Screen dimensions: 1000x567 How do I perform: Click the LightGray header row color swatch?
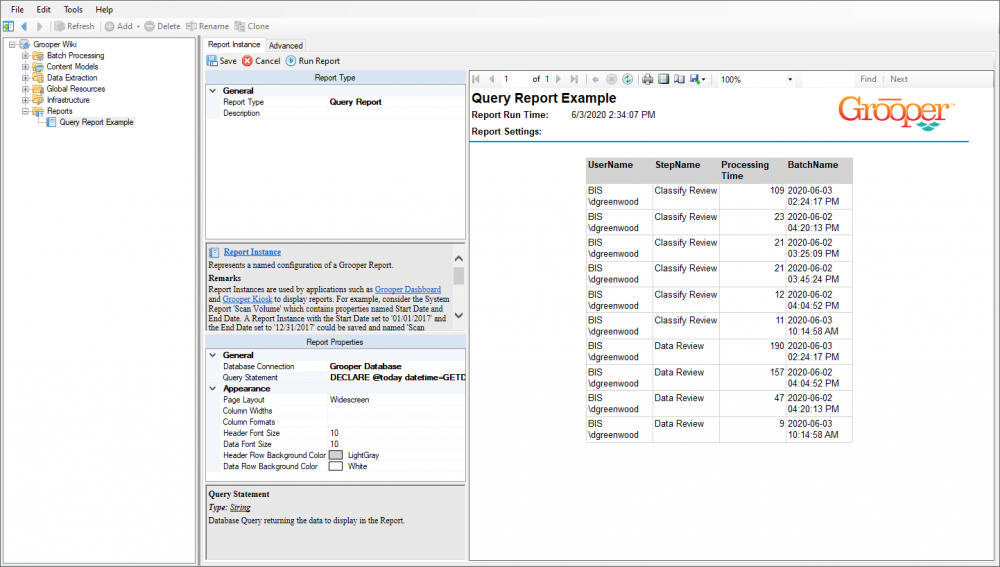pos(336,455)
